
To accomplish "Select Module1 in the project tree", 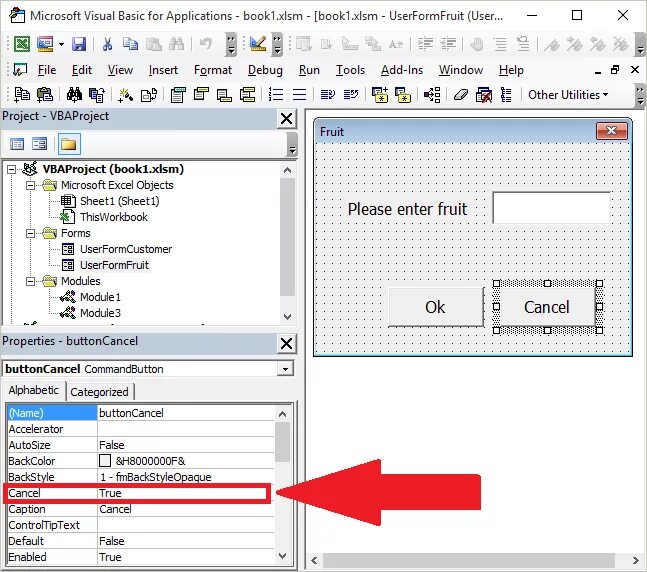I will coord(100,297).
